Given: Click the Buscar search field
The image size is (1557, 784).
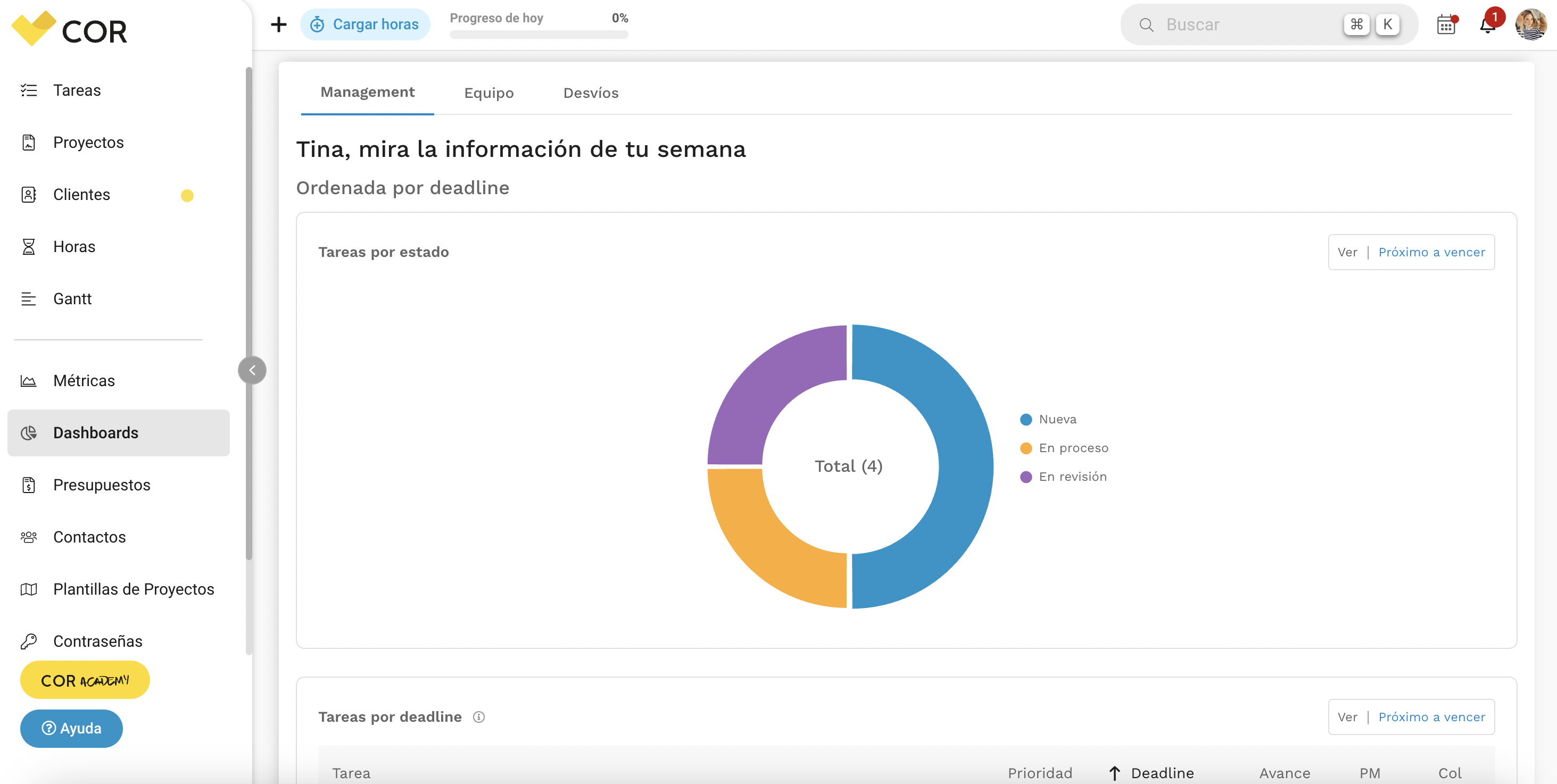Looking at the screenshot, I should pos(1269,25).
